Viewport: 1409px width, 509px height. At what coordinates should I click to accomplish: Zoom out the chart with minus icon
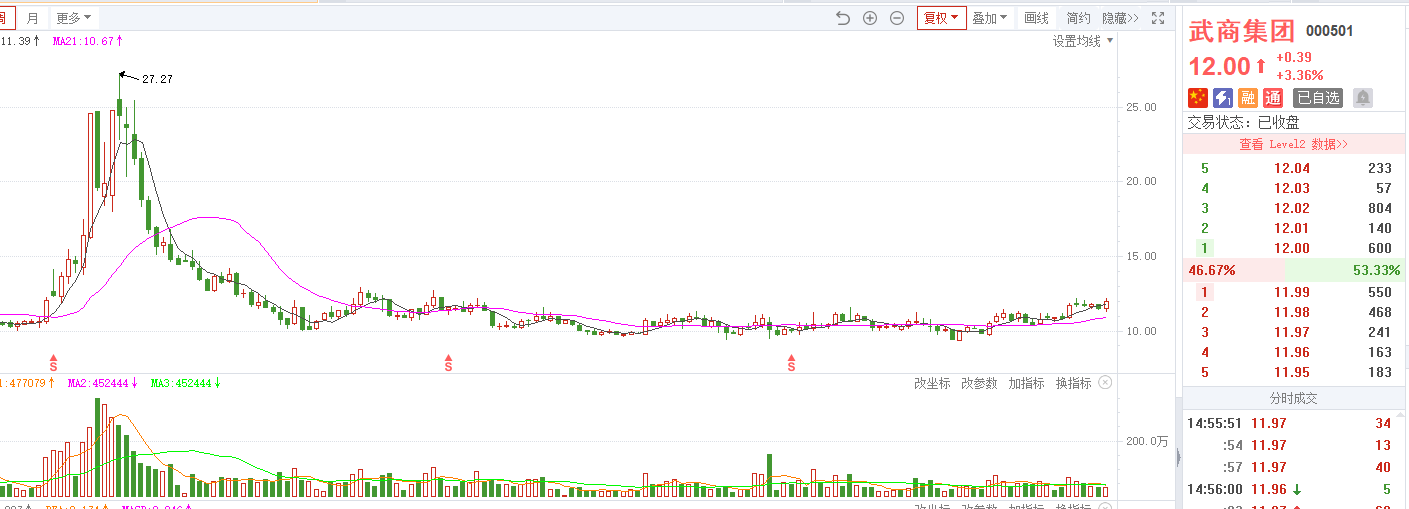[x=897, y=18]
